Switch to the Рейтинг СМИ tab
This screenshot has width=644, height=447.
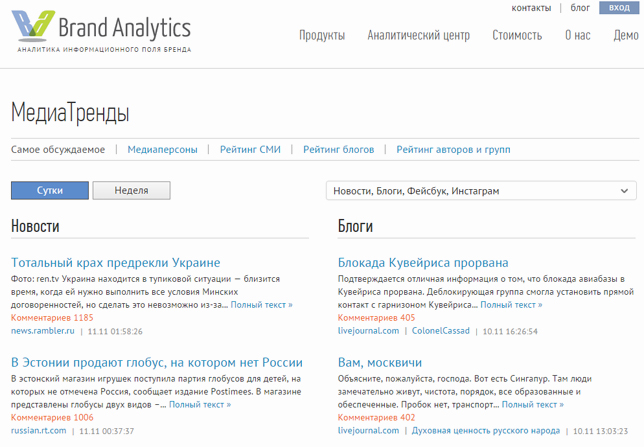click(250, 150)
